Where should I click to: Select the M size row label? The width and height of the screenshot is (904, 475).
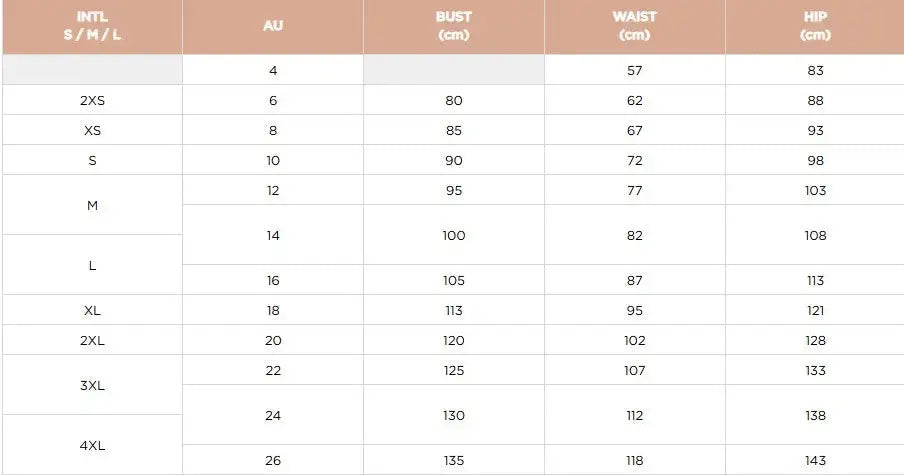pos(92,205)
